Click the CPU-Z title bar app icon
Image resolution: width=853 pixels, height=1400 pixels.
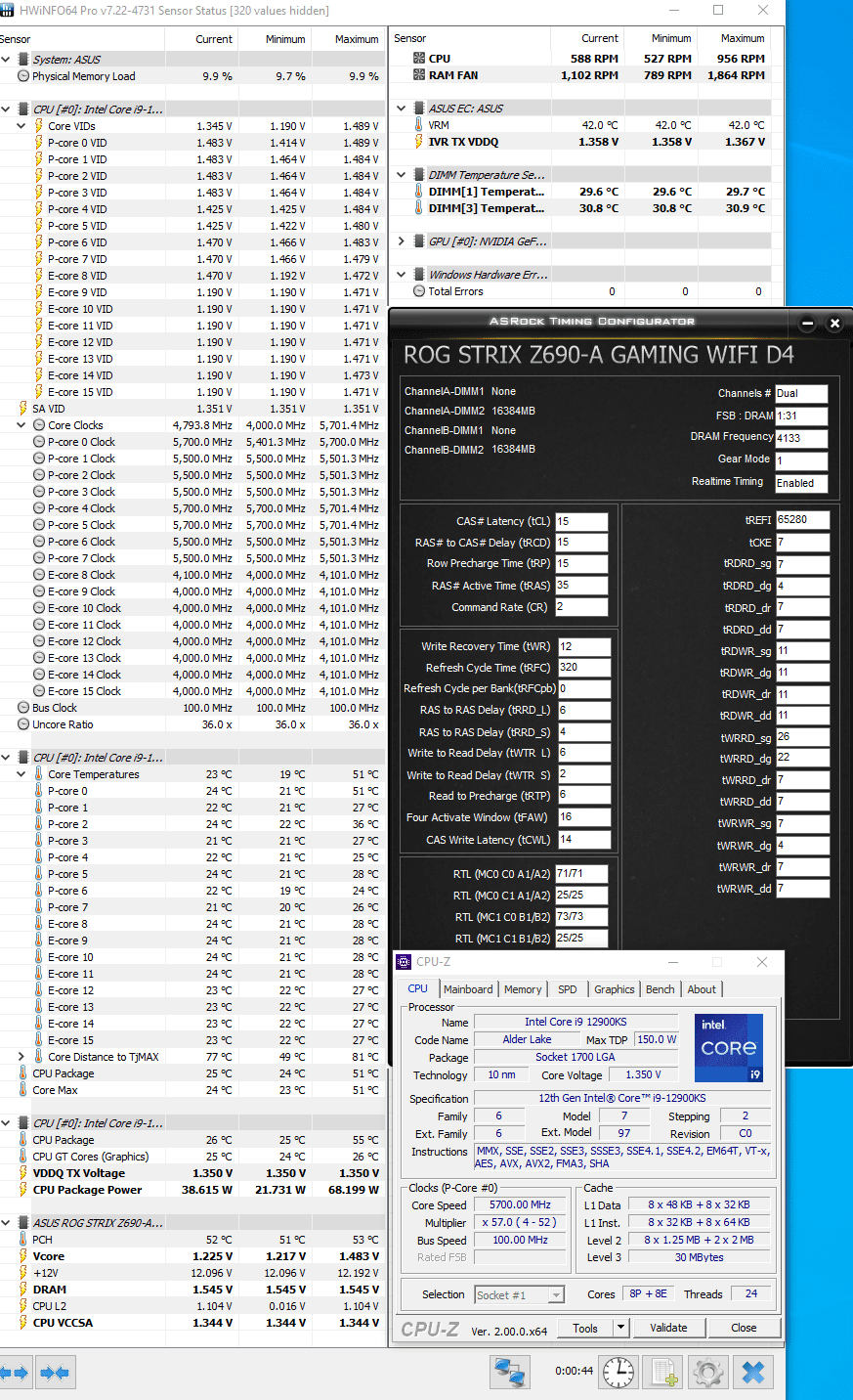click(405, 962)
